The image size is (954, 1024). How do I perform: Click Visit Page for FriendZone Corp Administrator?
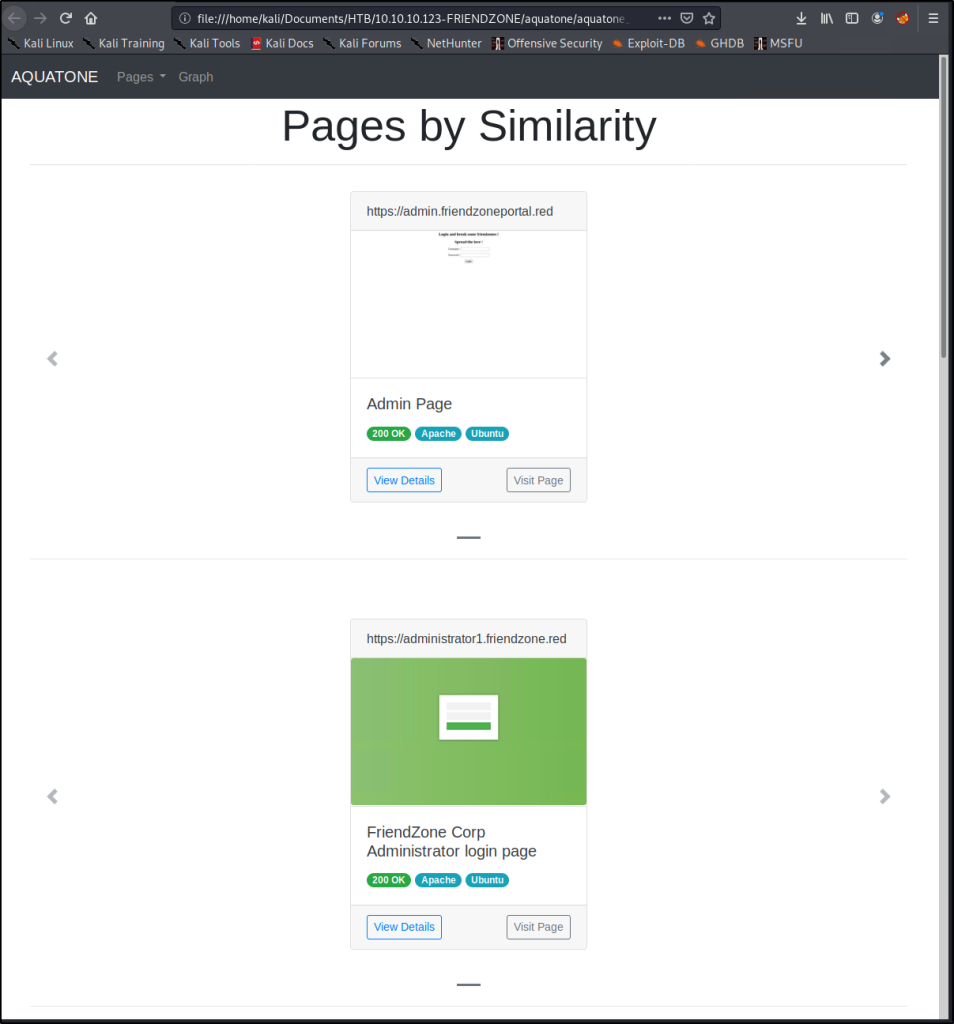click(x=538, y=927)
